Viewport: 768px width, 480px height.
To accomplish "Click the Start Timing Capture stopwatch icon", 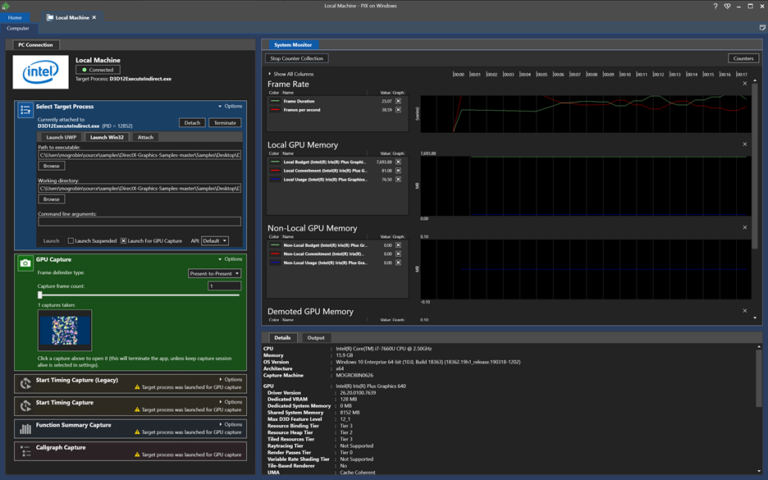I will tap(25, 406).
